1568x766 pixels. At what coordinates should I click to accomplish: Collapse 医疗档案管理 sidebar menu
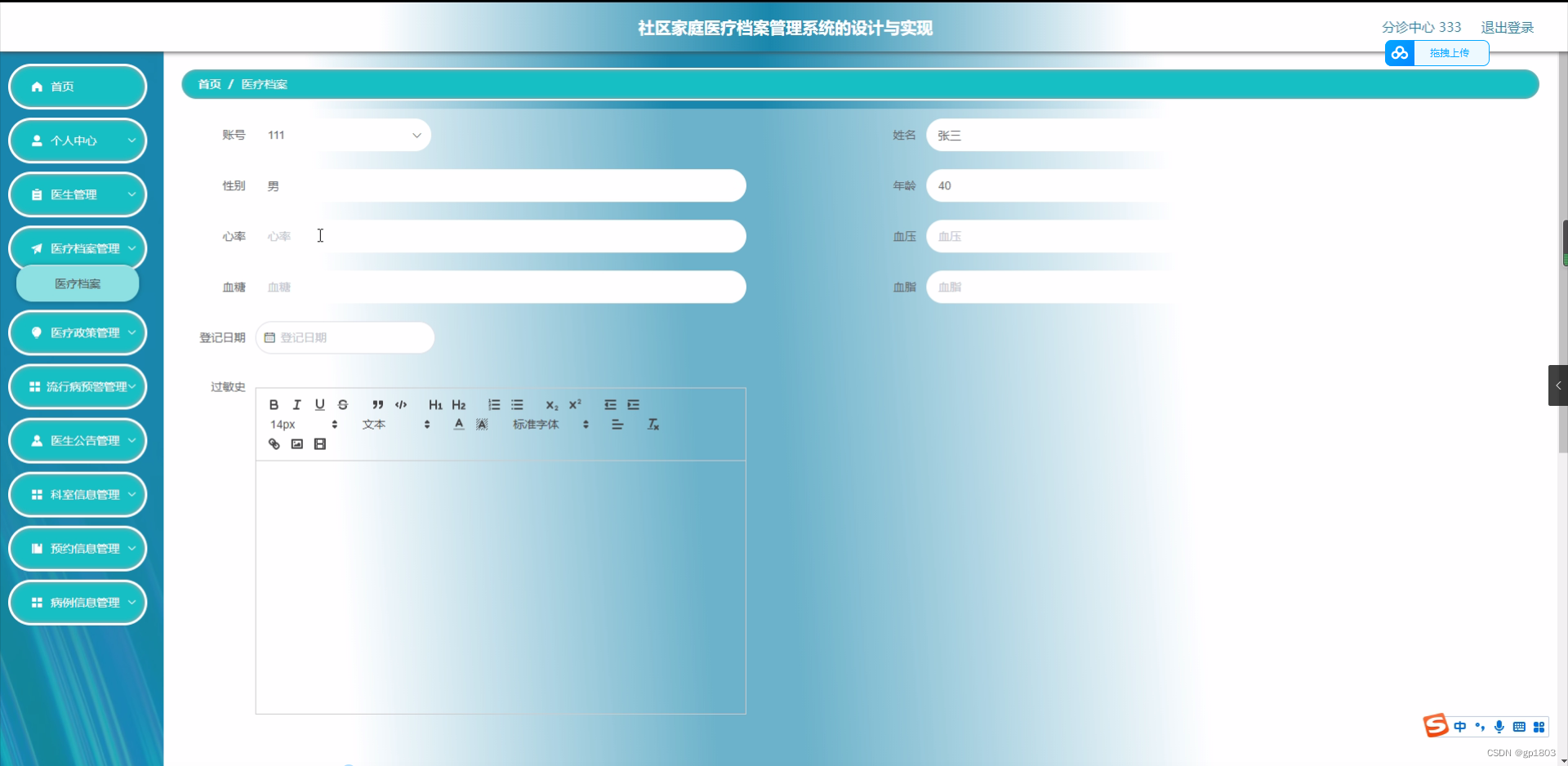(78, 248)
